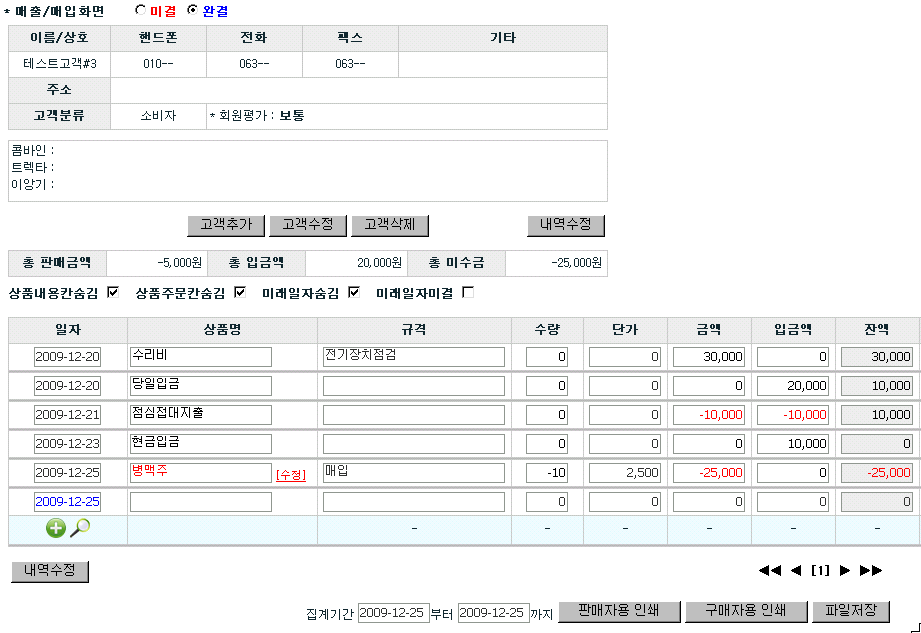Select the 완결 radio button

click(193, 11)
